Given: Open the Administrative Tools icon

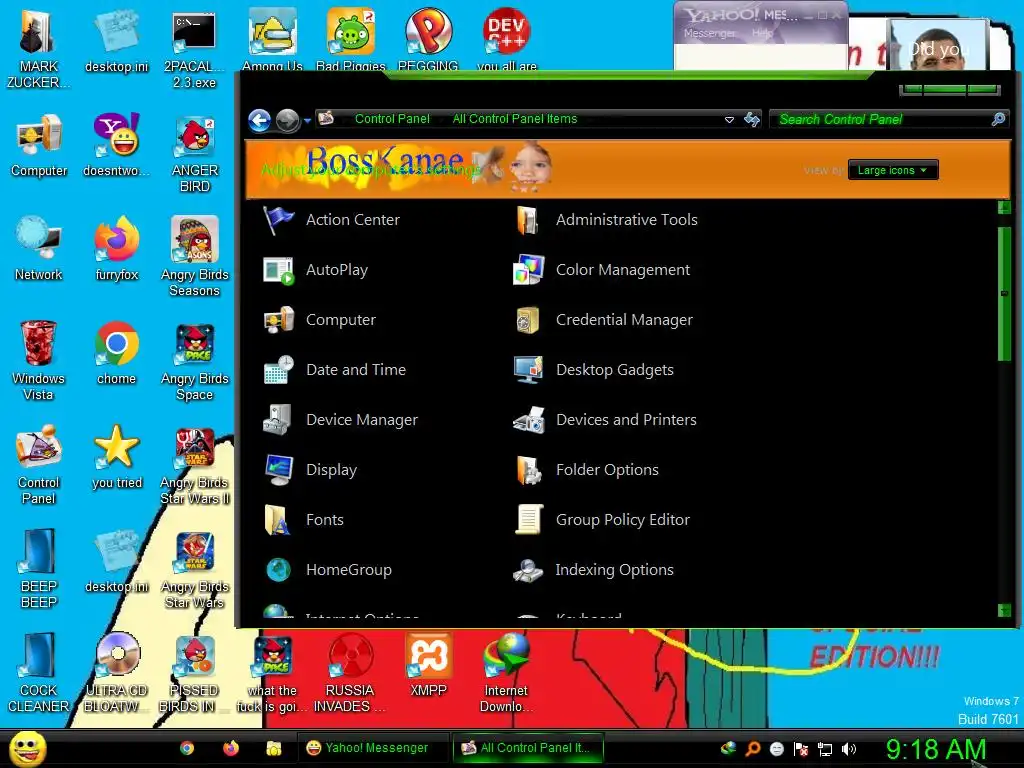Looking at the screenshot, I should [528, 219].
